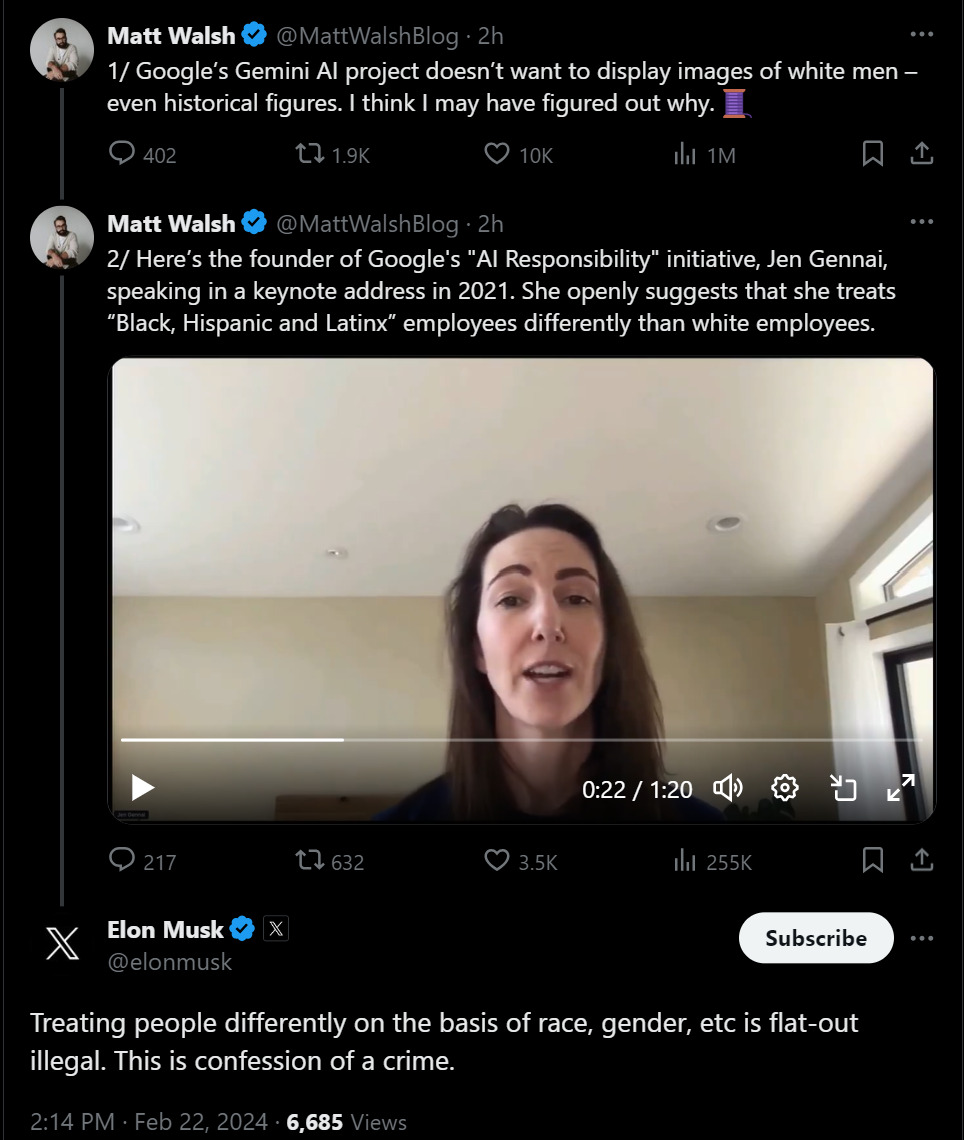Reply to the Jen Gennai video tweet
Viewport: 964px width, 1140px height.
(x=122, y=860)
